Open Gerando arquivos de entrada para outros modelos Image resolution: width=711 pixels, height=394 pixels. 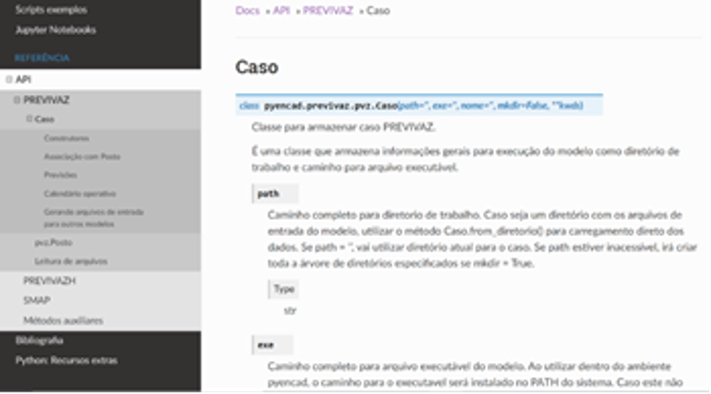(94, 218)
